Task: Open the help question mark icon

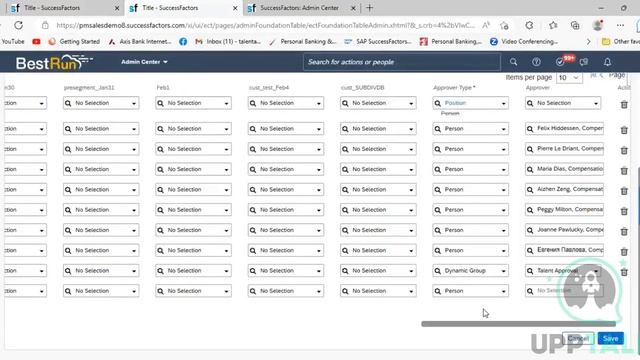Action: (536, 62)
